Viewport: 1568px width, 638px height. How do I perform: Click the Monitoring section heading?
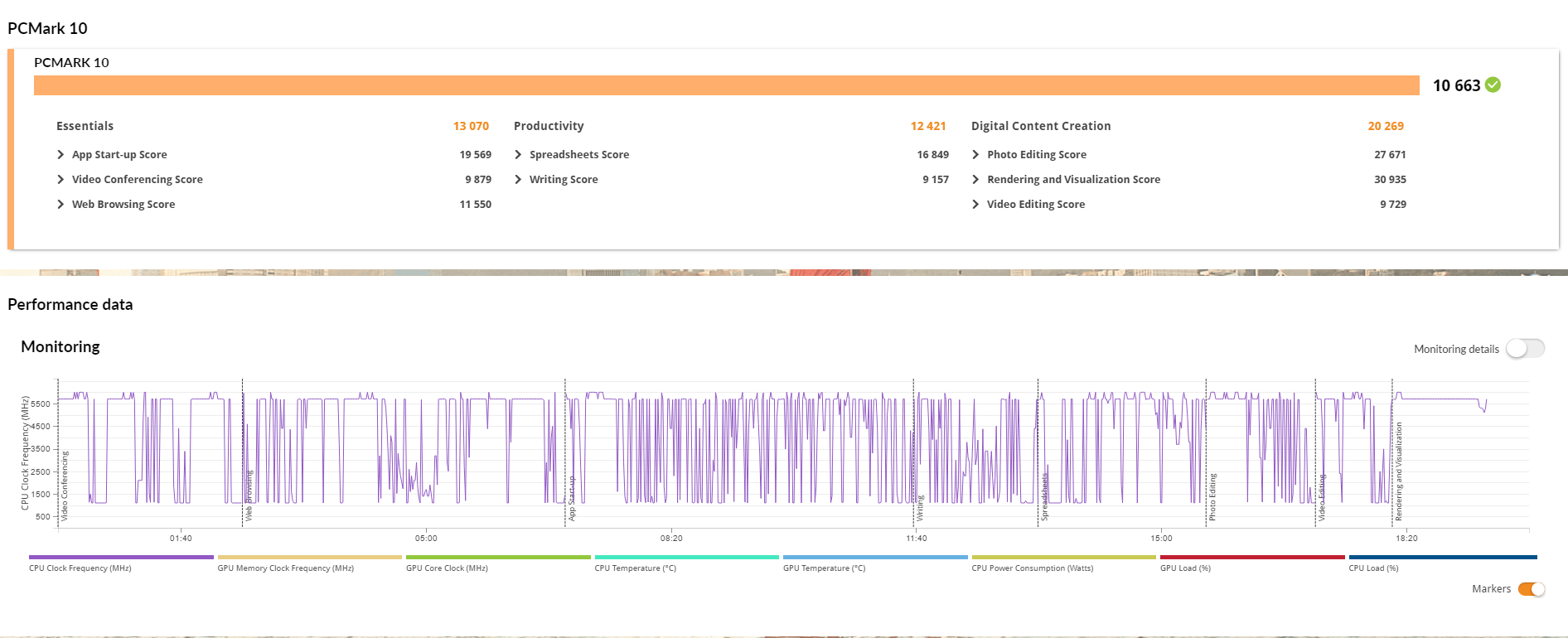click(x=60, y=346)
